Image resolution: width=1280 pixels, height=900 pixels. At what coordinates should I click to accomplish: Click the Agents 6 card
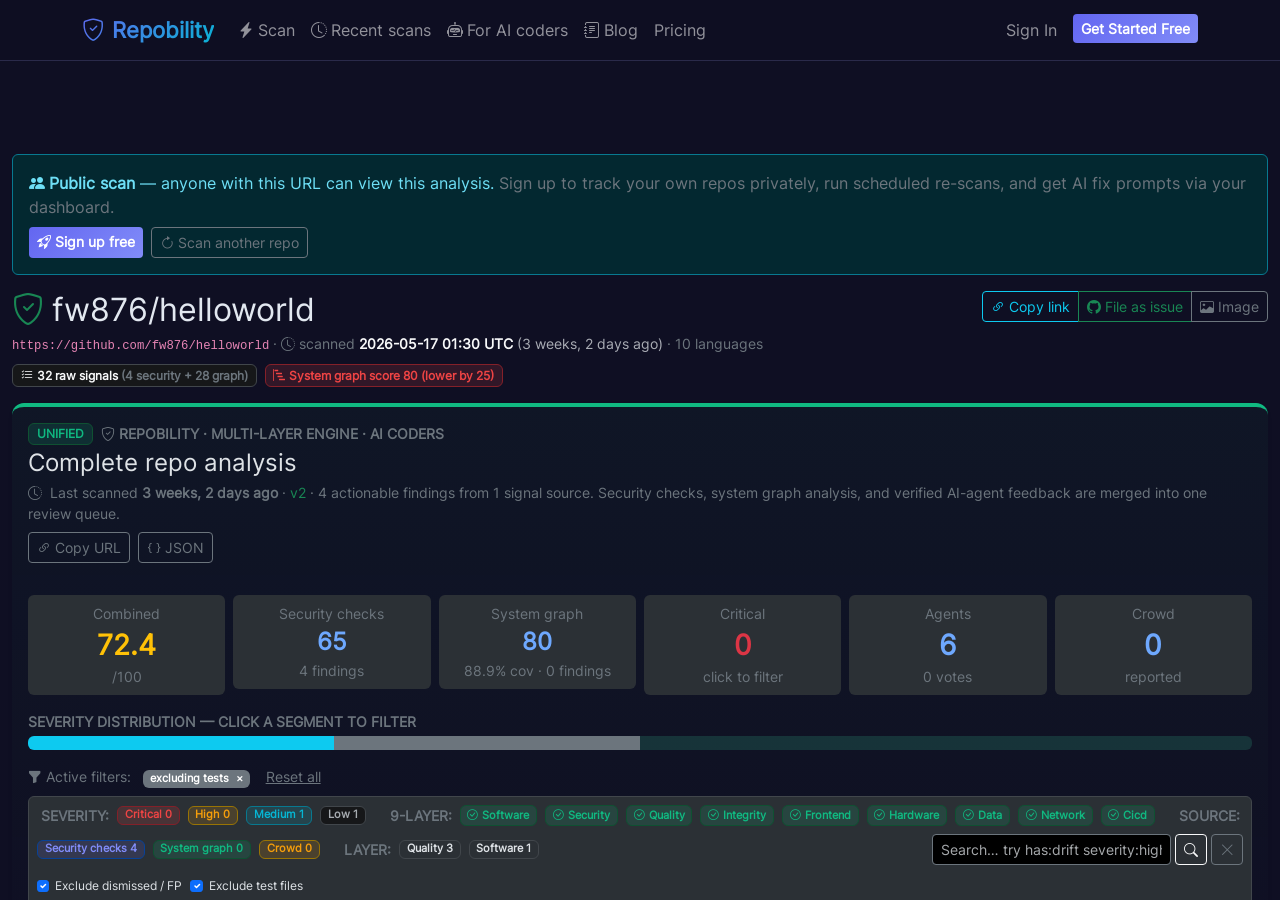click(x=948, y=645)
